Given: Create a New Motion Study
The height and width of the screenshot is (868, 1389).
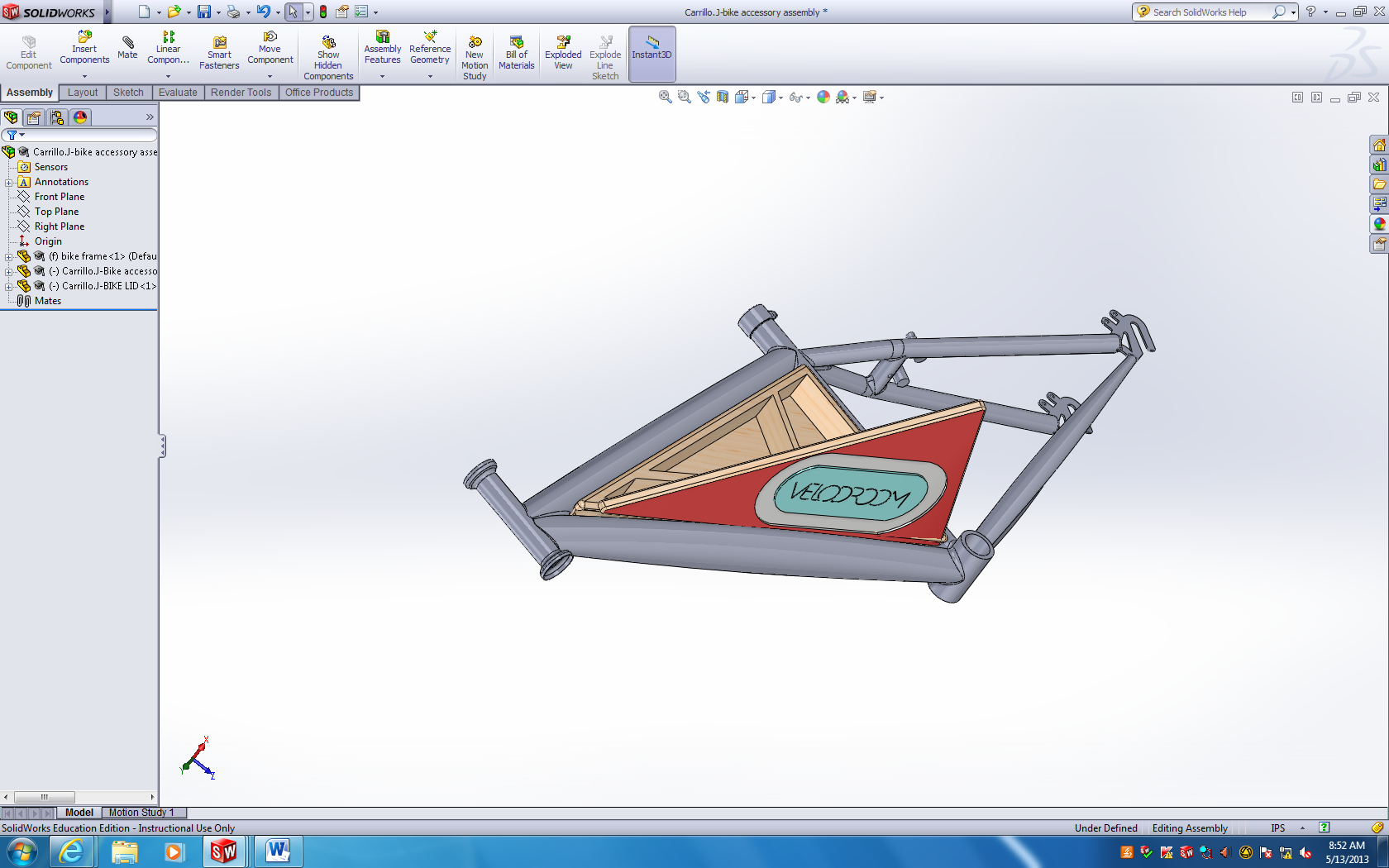Looking at the screenshot, I should point(475,58).
